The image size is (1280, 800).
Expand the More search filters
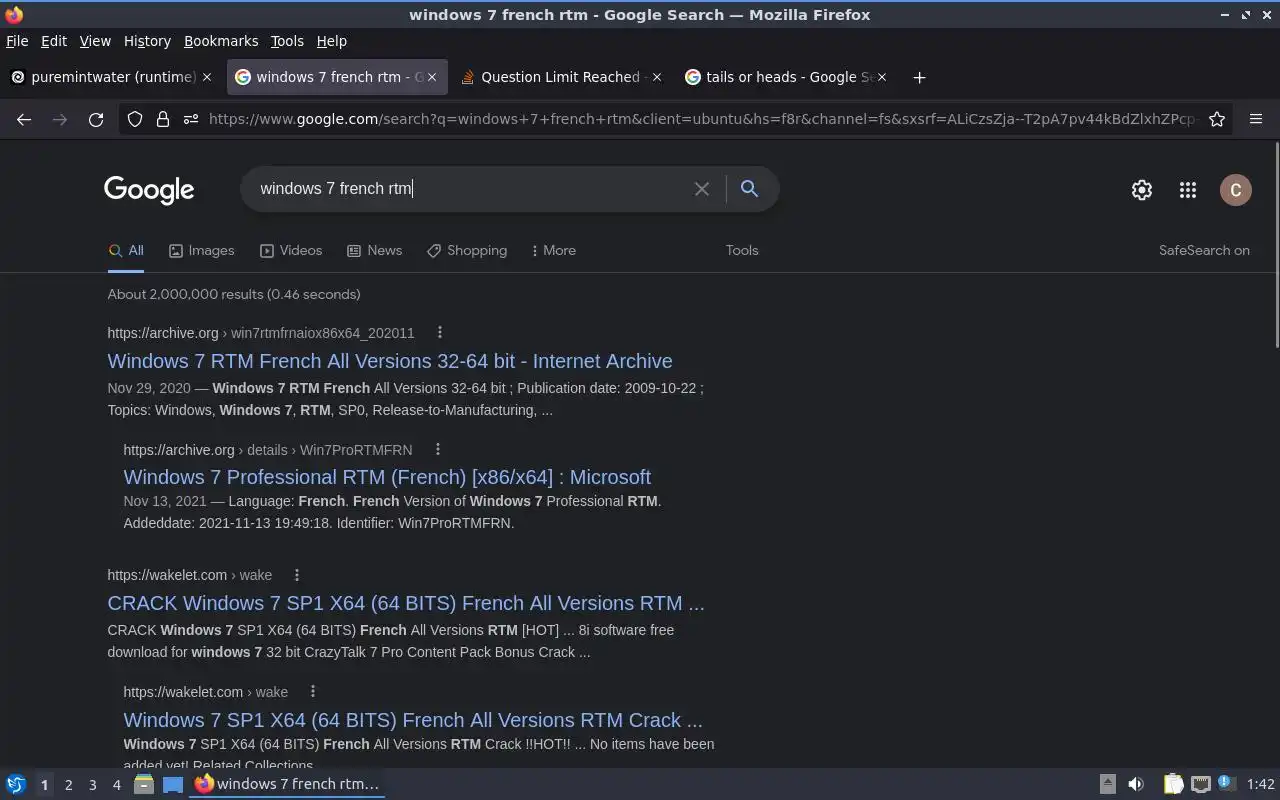tap(553, 250)
